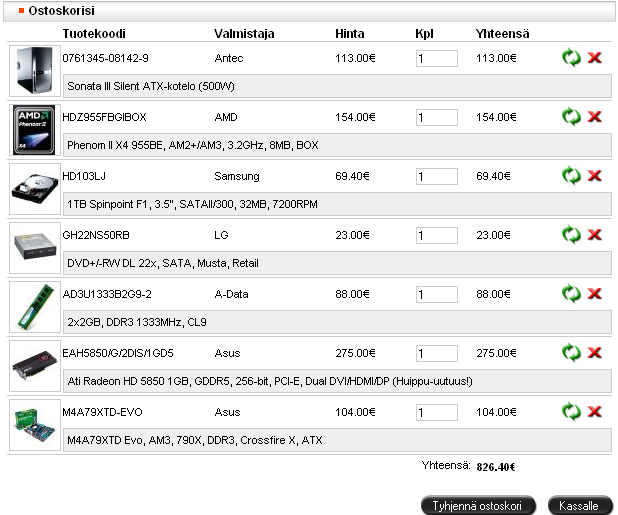Focus quantity field for Samsung HD103LJ
The height and width of the screenshot is (515, 618).
(x=437, y=177)
